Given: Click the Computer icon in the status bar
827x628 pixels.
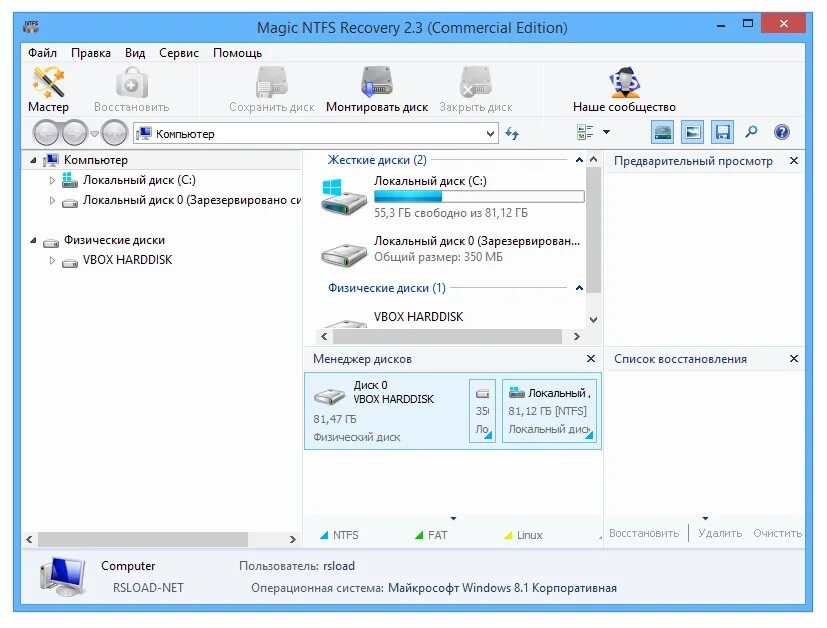Looking at the screenshot, I should 62,576.
